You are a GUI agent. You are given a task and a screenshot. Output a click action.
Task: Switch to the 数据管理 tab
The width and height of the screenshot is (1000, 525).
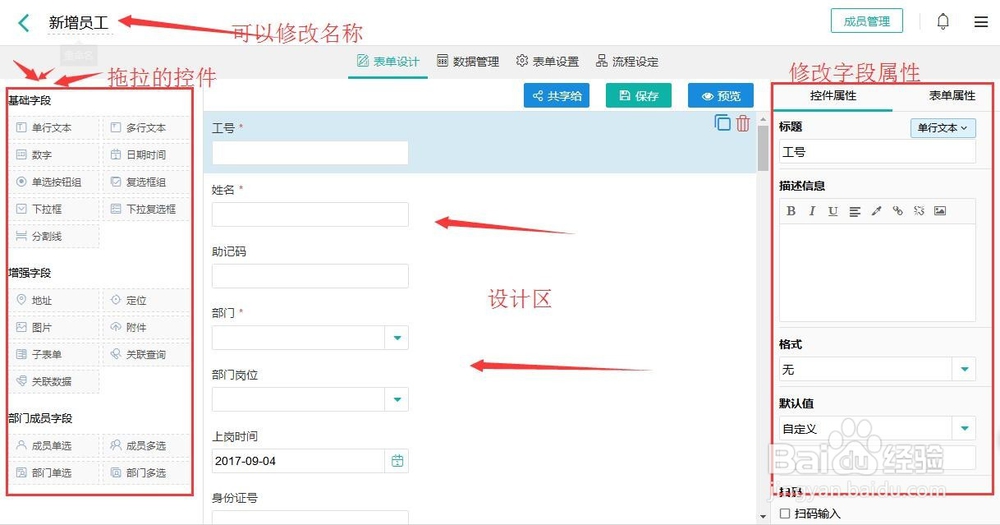tap(468, 61)
